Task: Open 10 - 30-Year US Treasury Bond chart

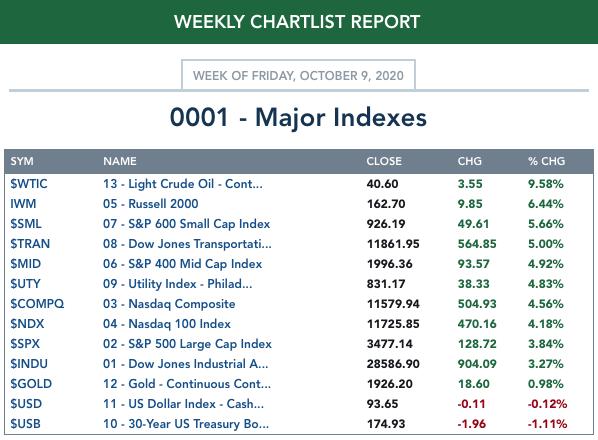Action: [x=186, y=424]
